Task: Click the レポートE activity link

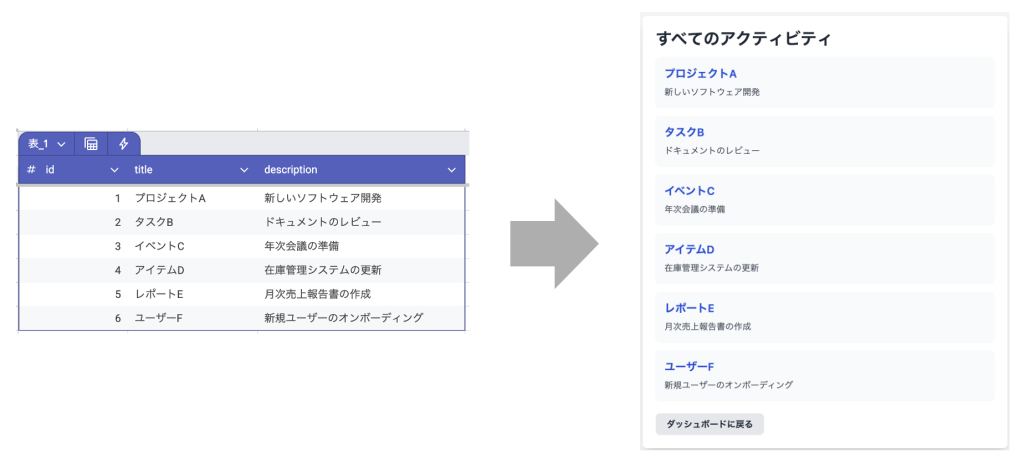Action: coord(689,308)
